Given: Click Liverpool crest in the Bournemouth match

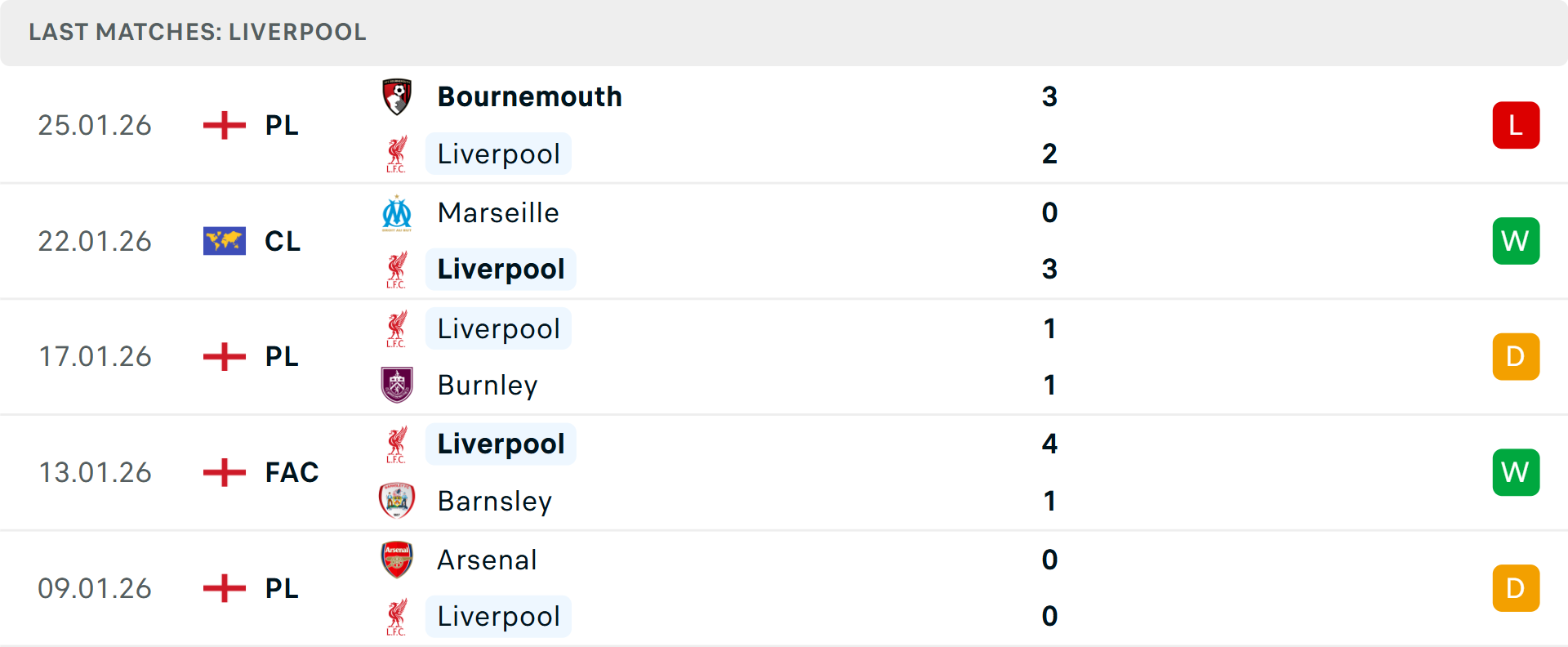Looking at the screenshot, I should tap(397, 154).
